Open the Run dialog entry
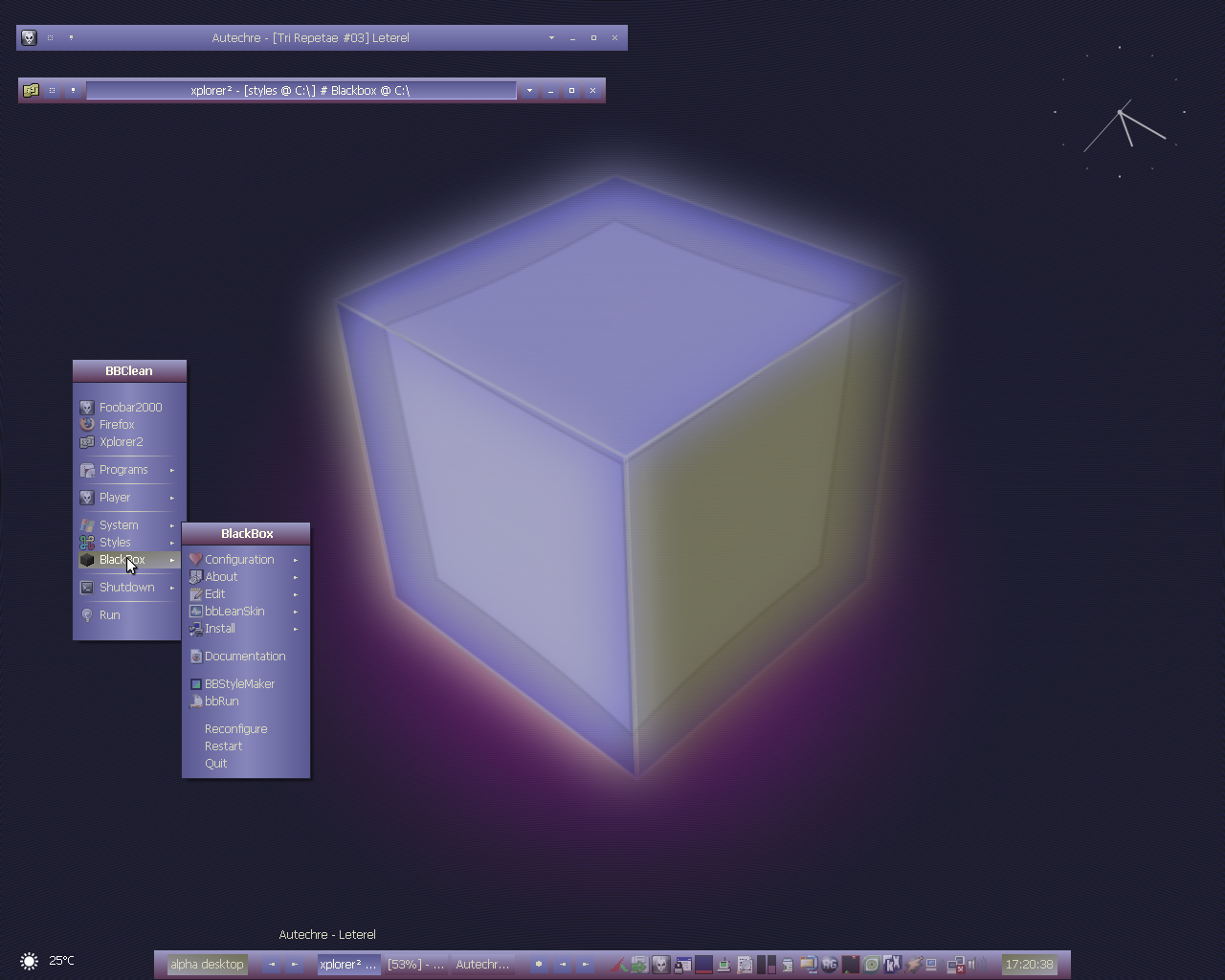 pos(109,615)
